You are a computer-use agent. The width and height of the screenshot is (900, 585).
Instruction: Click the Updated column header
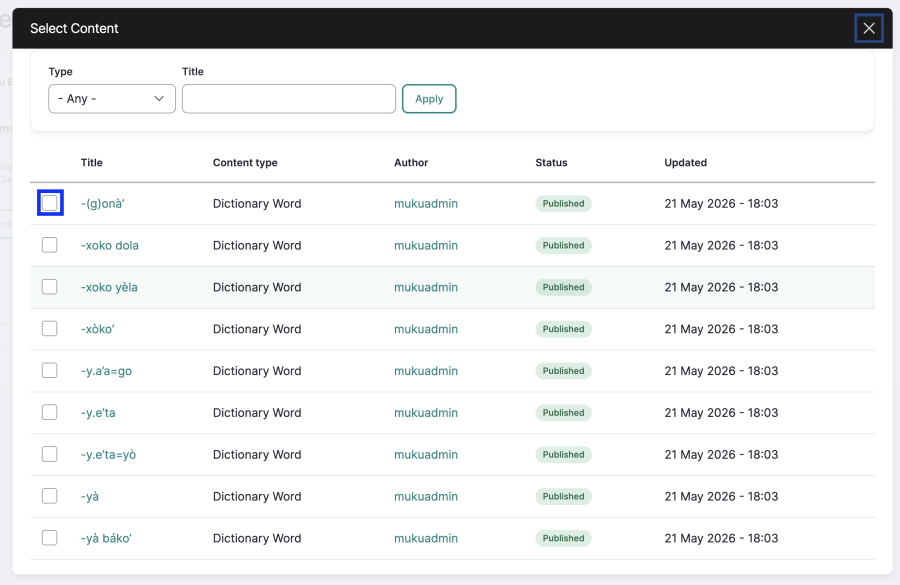pos(685,162)
